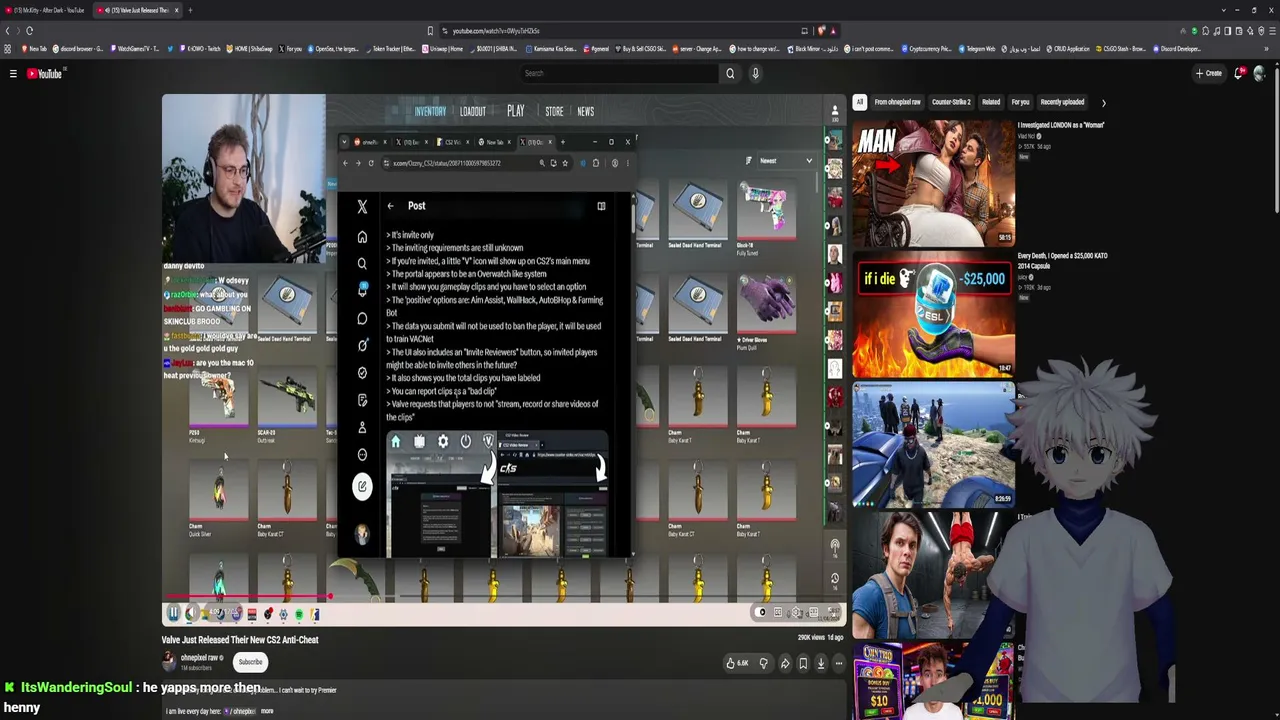Focus the browser address bar URL
Image resolution: width=1280 pixels, height=720 pixels.
[495, 31]
